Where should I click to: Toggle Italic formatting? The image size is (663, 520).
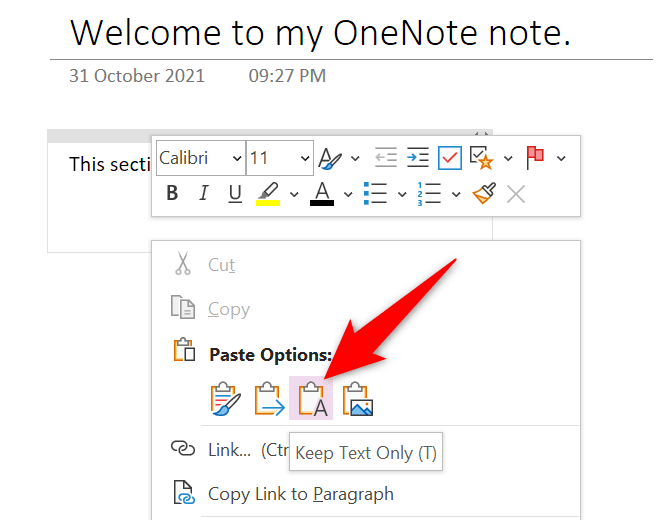pyautogui.click(x=204, y=193)
